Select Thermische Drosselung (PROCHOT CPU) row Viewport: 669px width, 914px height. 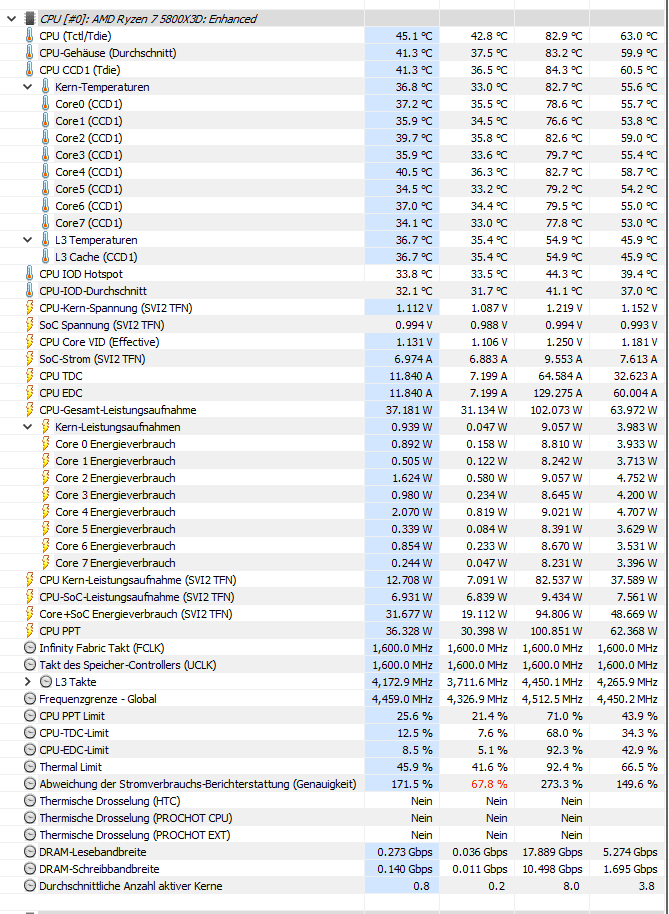pyautogui.click(x=334, y=818)
